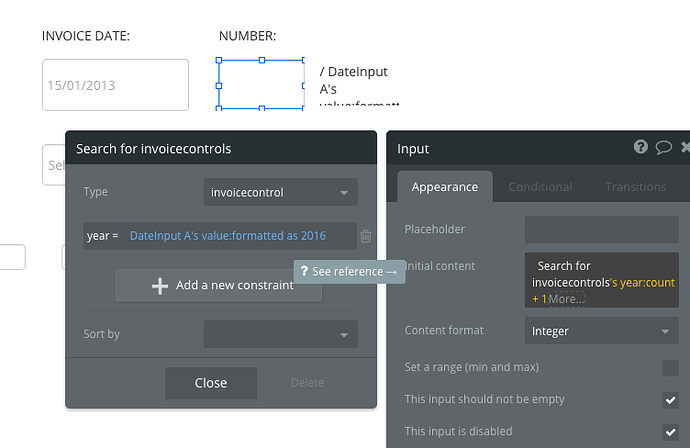
Task: Click the invoice date input showing 15/01/2013
Action: point(115,85)
